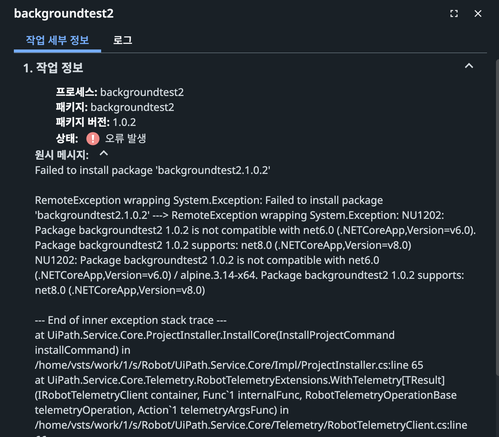Image resolution: width=499 pixels, height=437 pixels.
Task: Close the backgroundtest2 details panel
Action: pos(478,14)
